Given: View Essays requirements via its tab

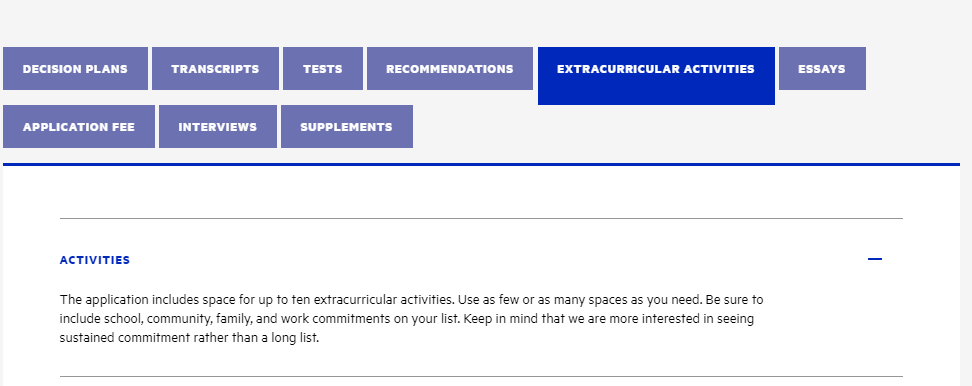Looking at the screenshot, I should point(822,69).
